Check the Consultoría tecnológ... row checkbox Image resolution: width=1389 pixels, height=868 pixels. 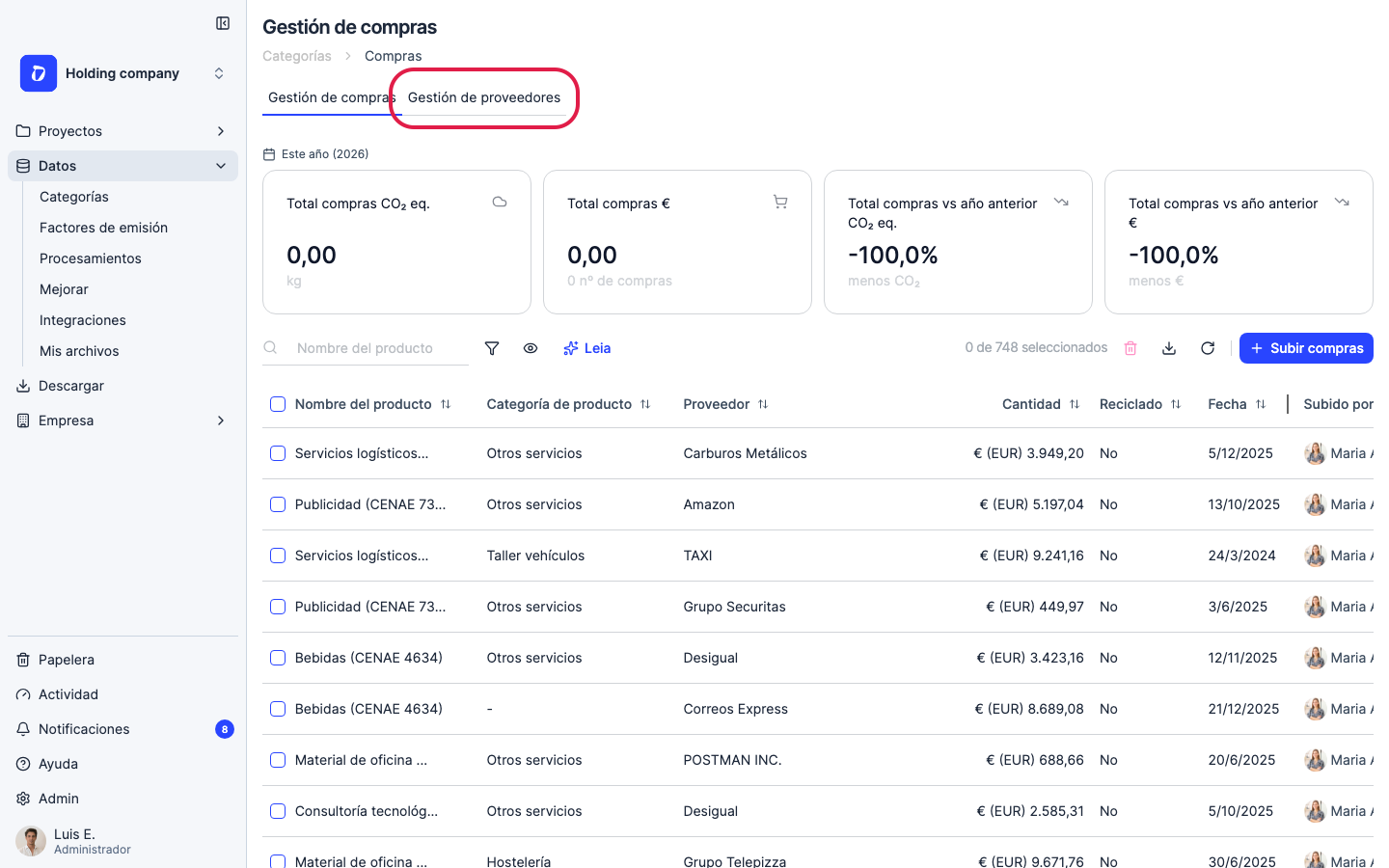pyautogui.click(x=278, y=811)
